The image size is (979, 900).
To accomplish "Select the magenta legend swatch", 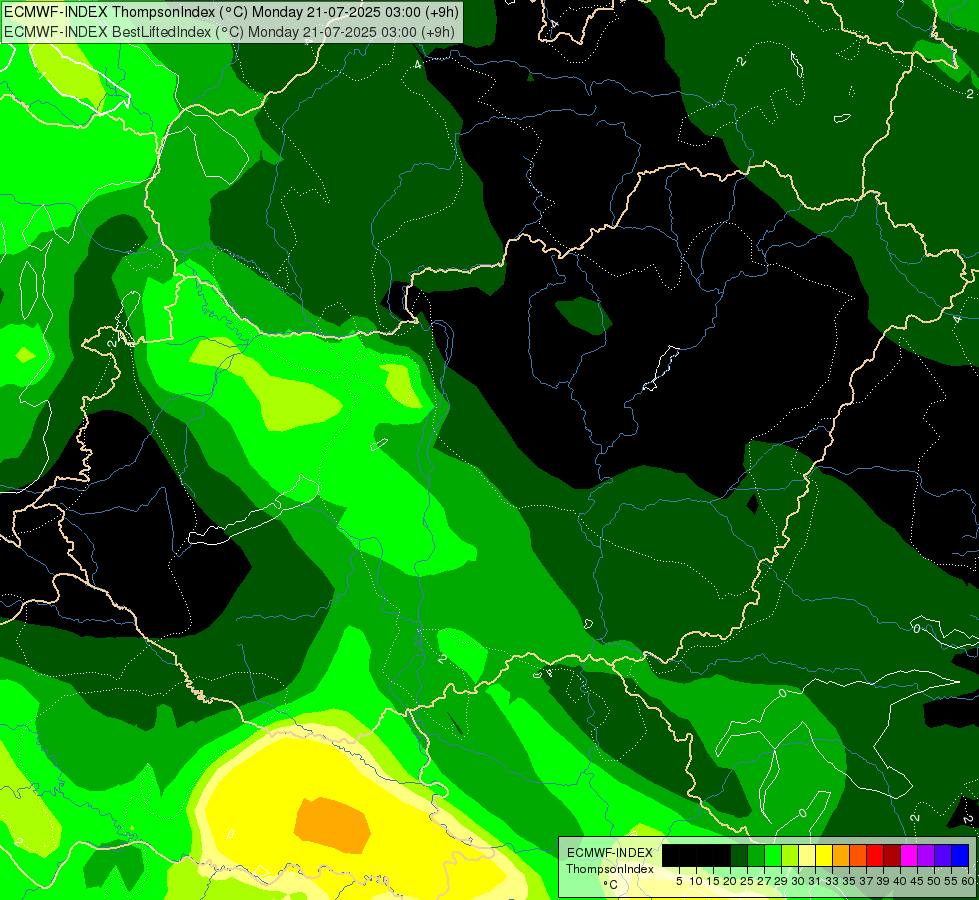I will 909,855.
